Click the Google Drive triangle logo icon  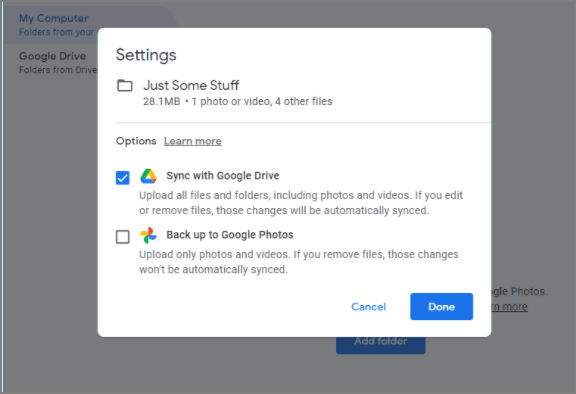[148, 176]
